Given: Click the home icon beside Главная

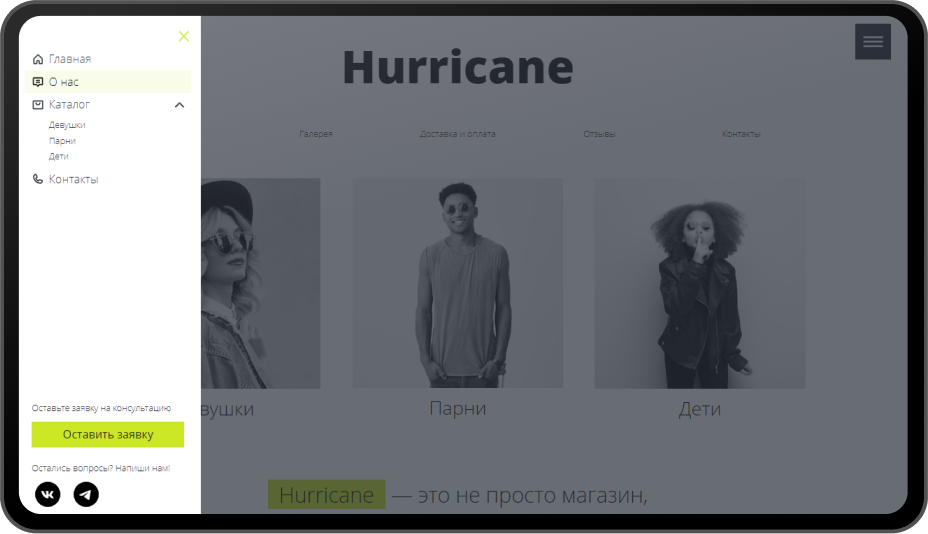Looking at the screenshot, I should (x=38, y=59).
